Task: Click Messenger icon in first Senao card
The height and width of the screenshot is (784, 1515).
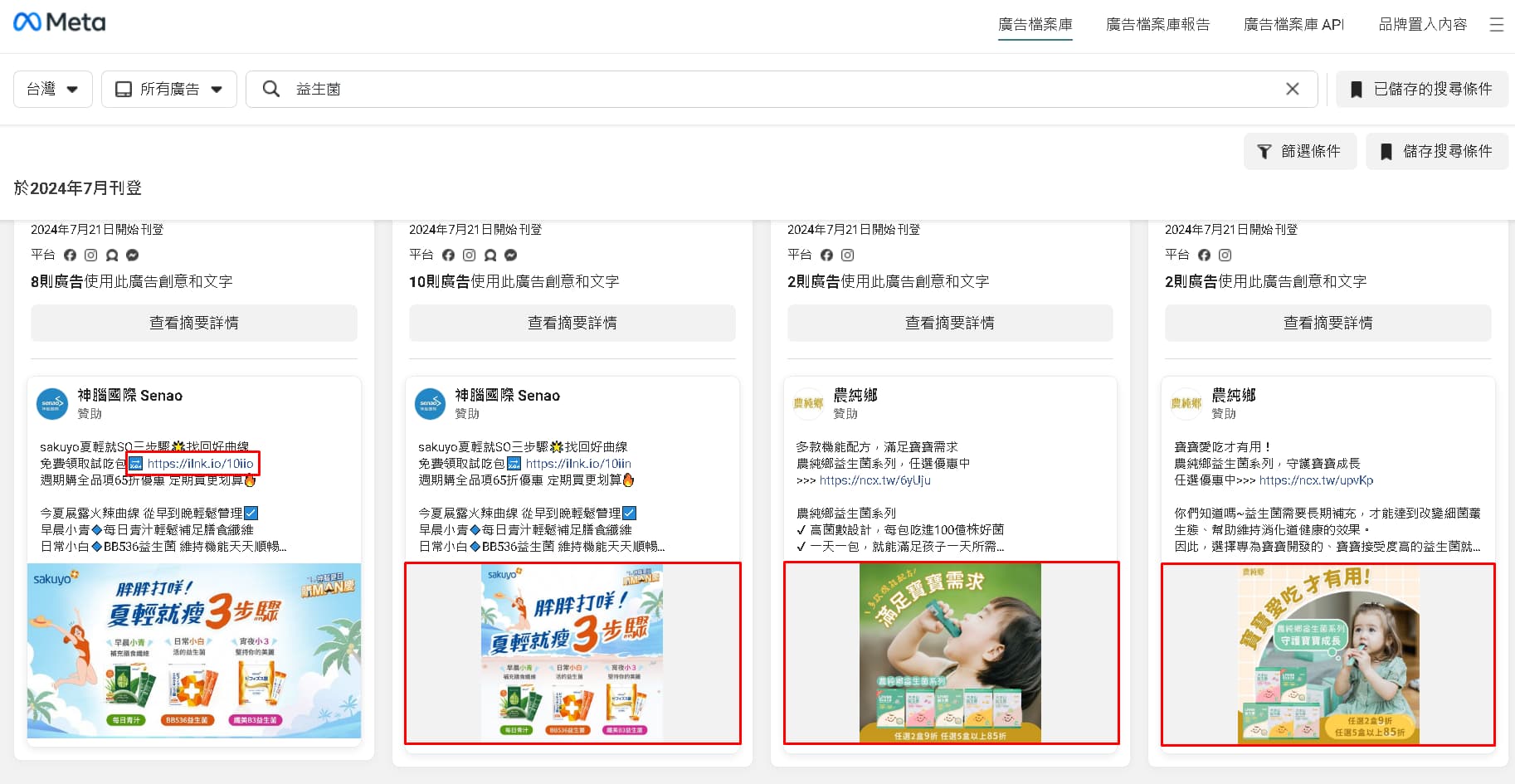Action: pos(133,256)
